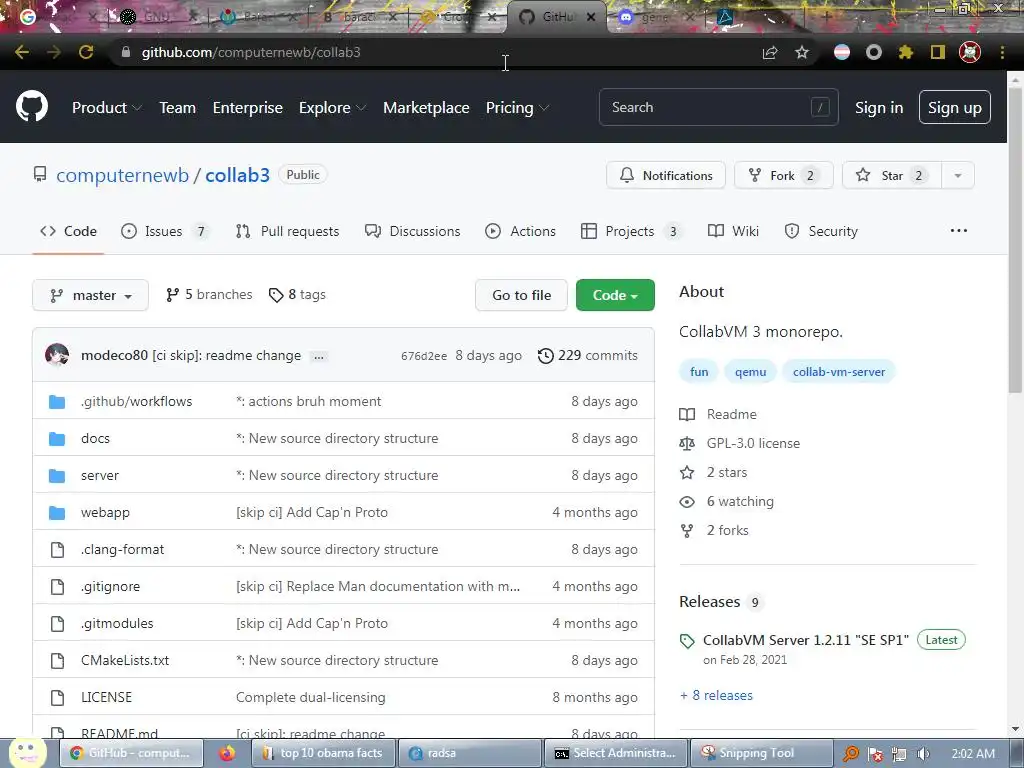This screenshot has height=768, width=1024.
Task: Click the scale icon beside GPL-3.0 license
Action: [687, 443]
